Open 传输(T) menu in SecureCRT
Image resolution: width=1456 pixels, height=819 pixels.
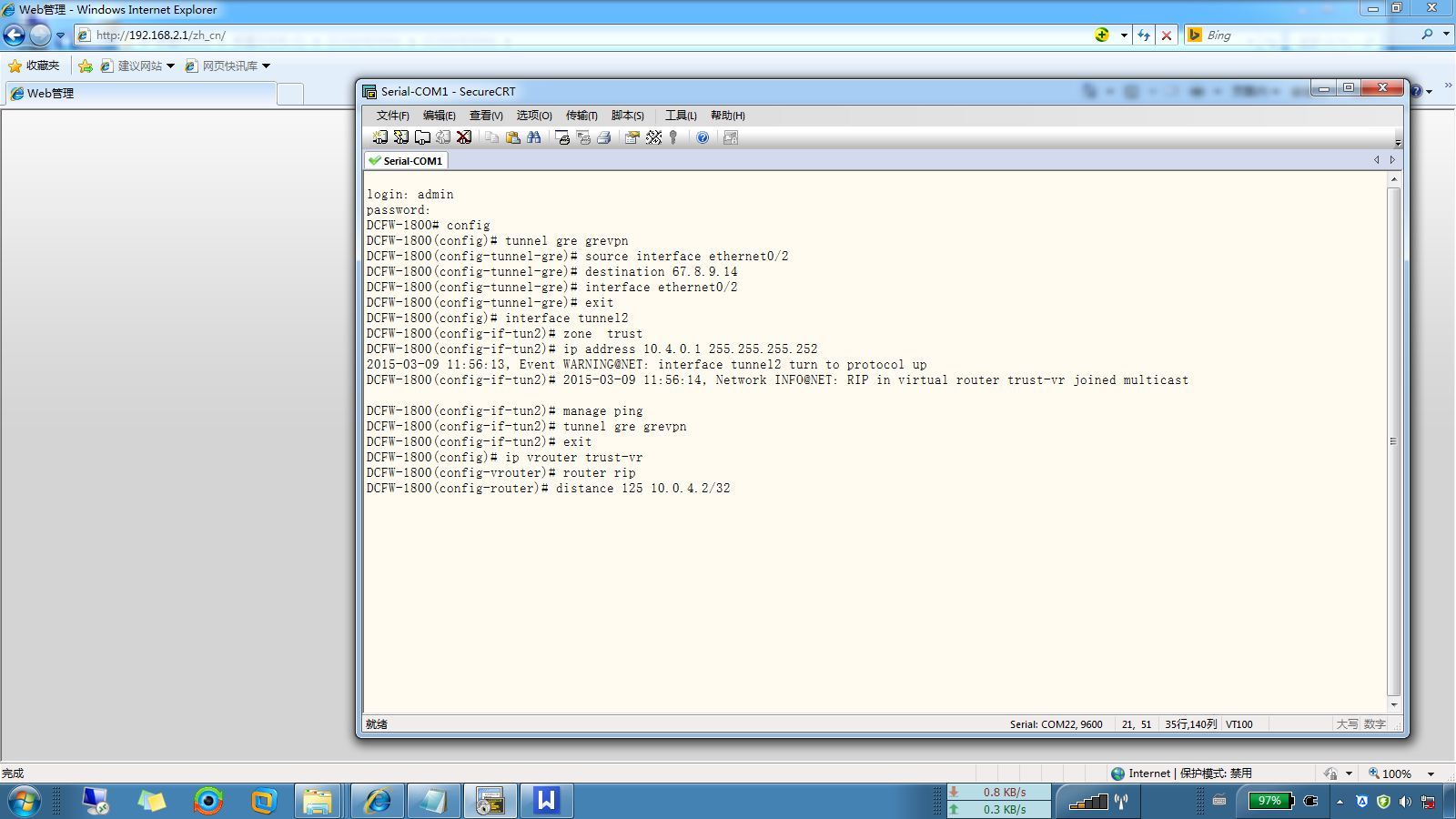(x=581, y=116)
